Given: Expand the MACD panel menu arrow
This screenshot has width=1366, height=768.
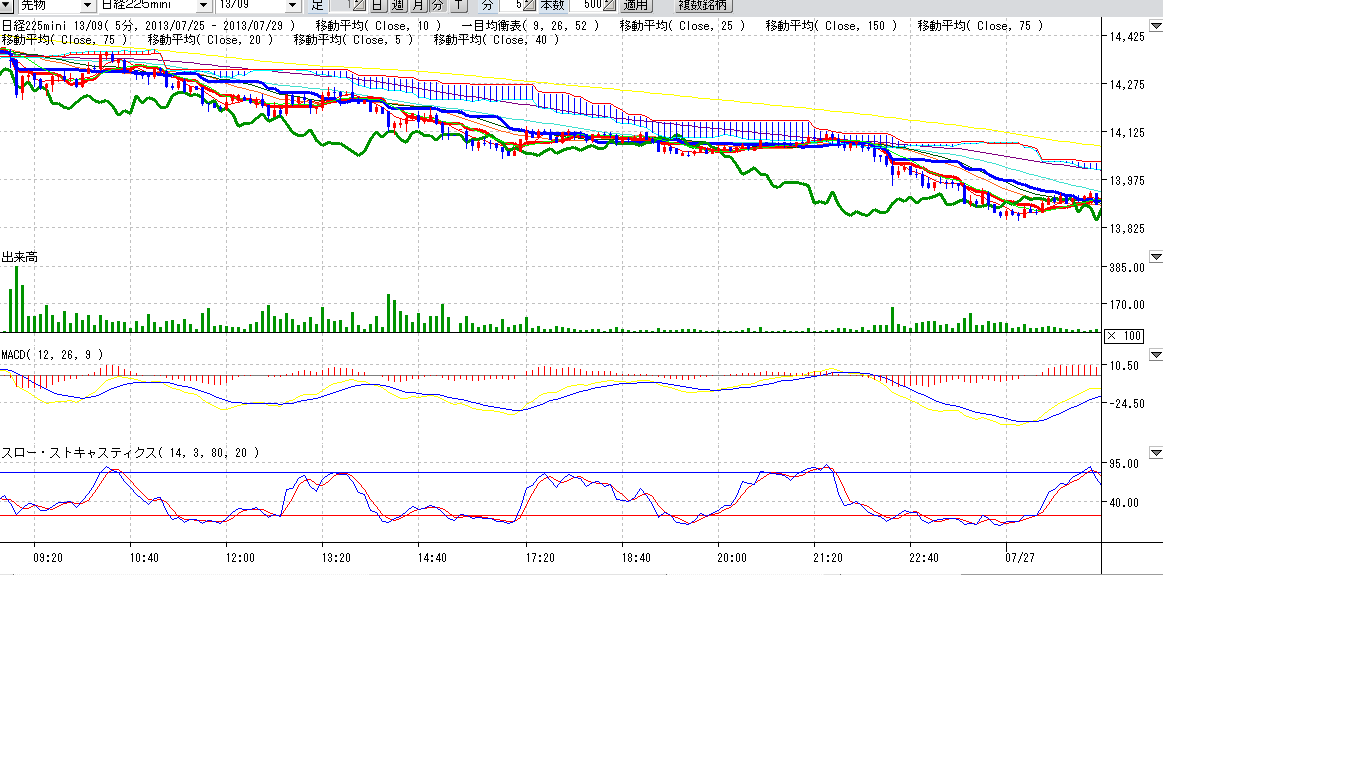Looking at the screenshot, I should (x=1156, y=354).
